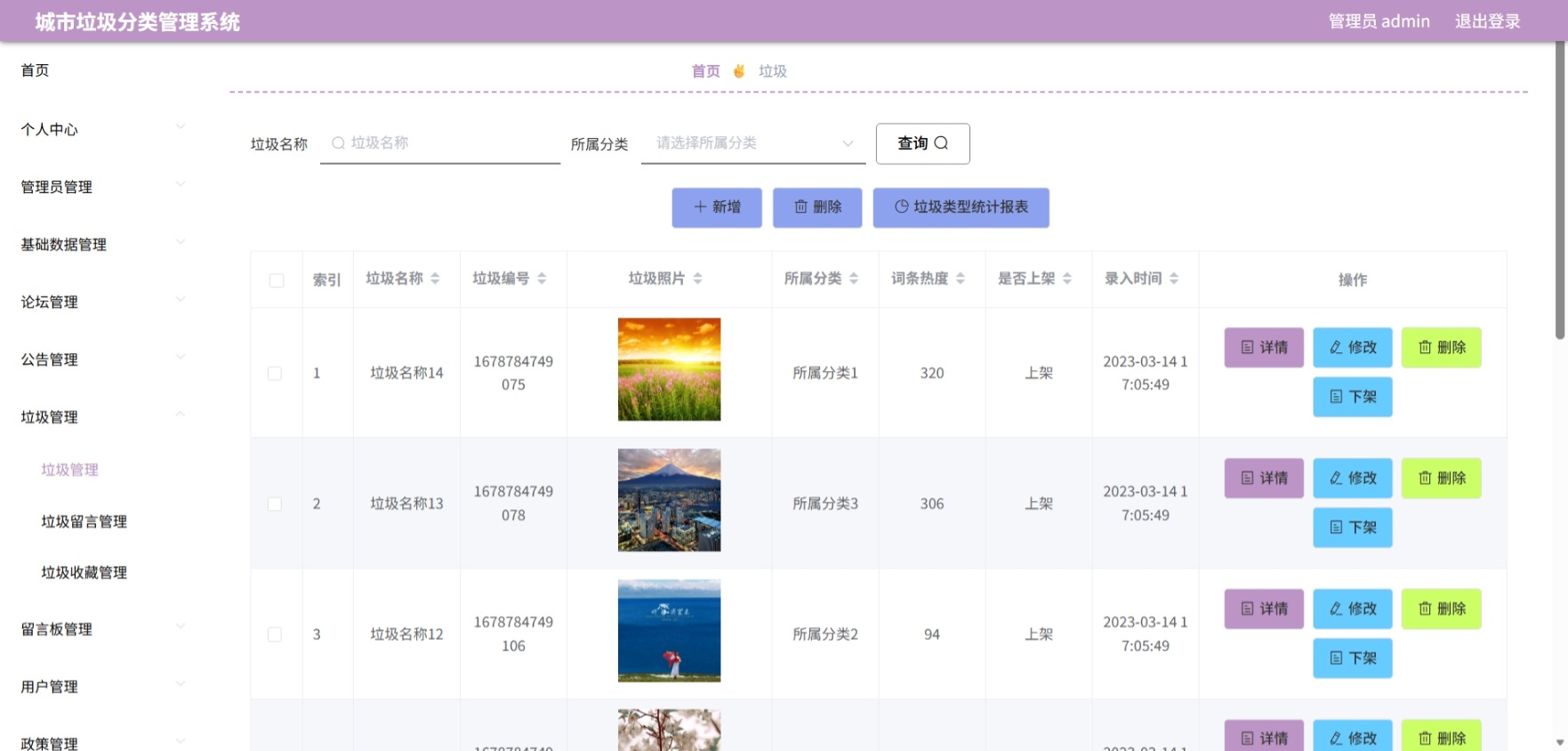Click the 词条热度 value 94
This screenshot has height=751, width=1568.
coord(932,634)
